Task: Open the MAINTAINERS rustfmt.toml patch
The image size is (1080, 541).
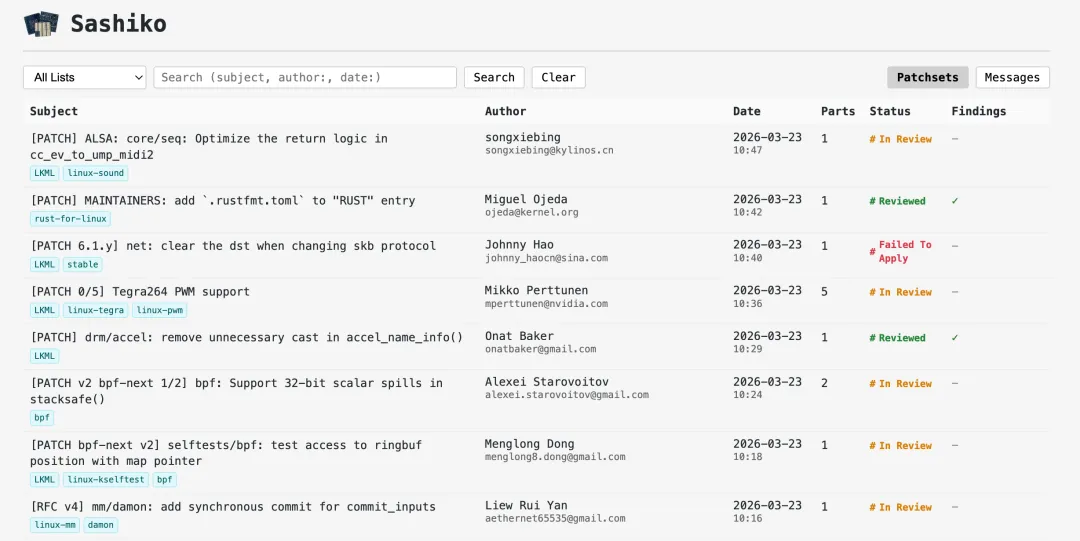Action: coord(222,200)
